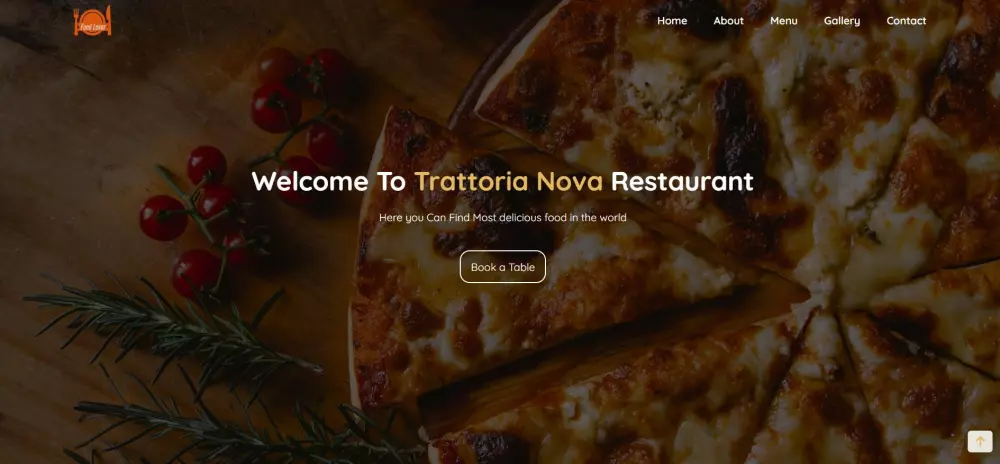Click the Book a Table button
Image resolution: width=1000 pixels, height=464 pixels.
(503, 266)
